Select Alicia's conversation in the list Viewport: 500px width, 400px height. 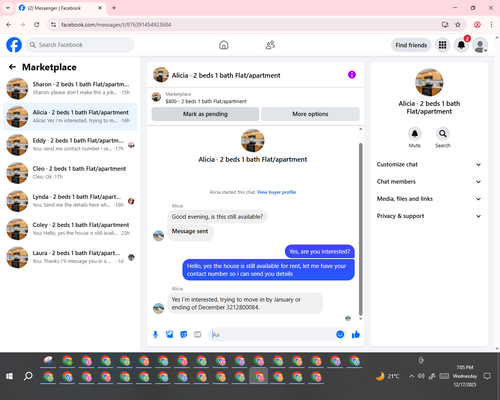70,117
